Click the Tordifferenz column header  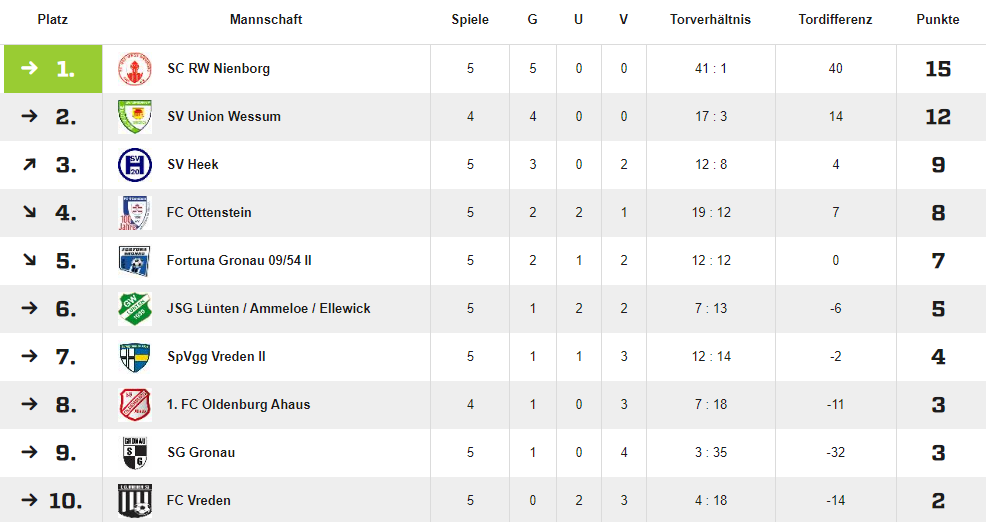(835, 19)
